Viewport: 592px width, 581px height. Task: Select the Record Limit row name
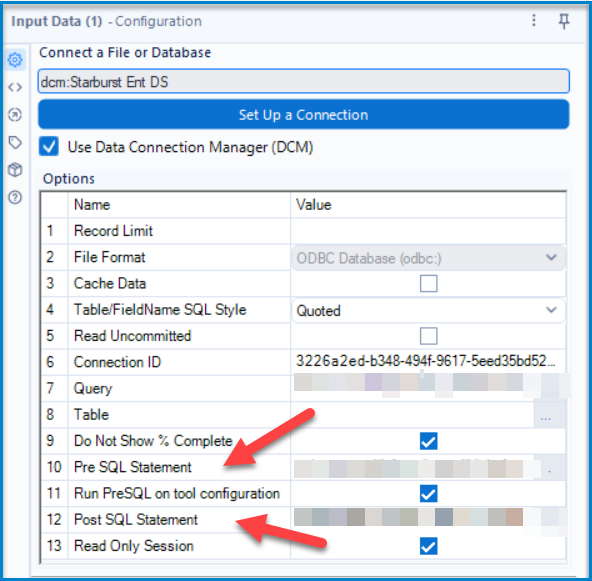113,231
